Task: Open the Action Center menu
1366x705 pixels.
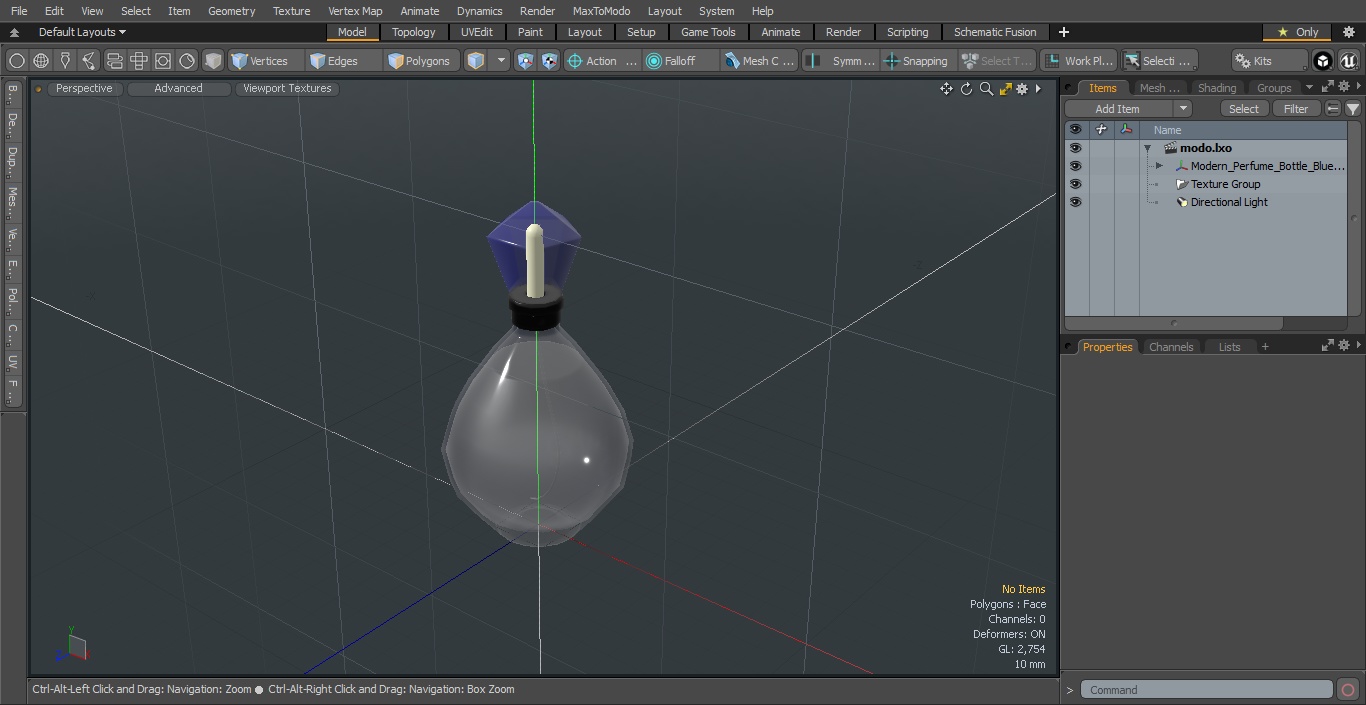Action: (x=602, y=61)
